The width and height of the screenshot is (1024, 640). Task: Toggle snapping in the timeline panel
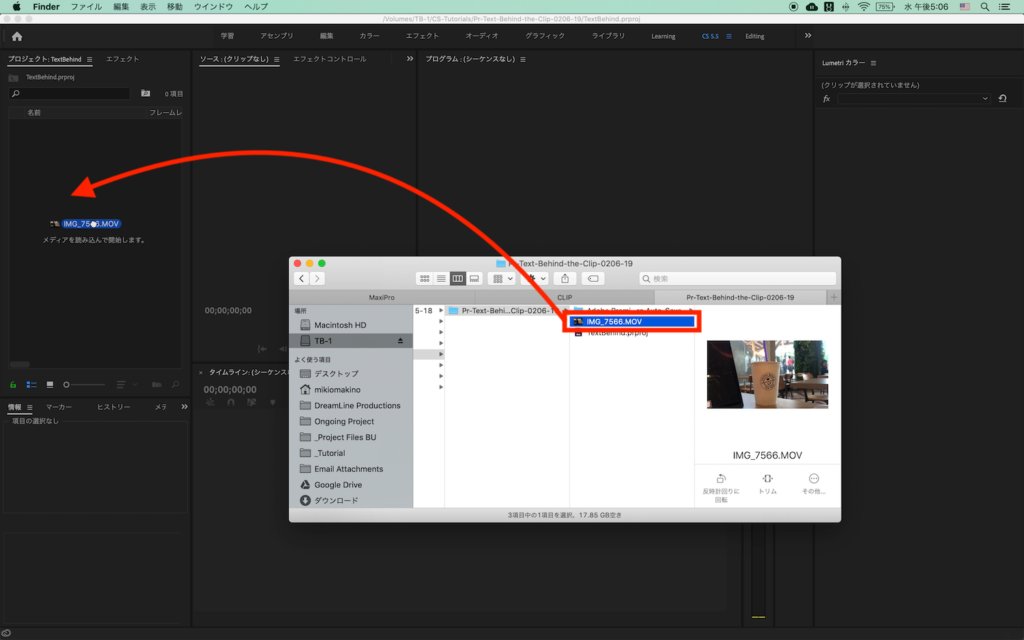click(x=230, y=402)
